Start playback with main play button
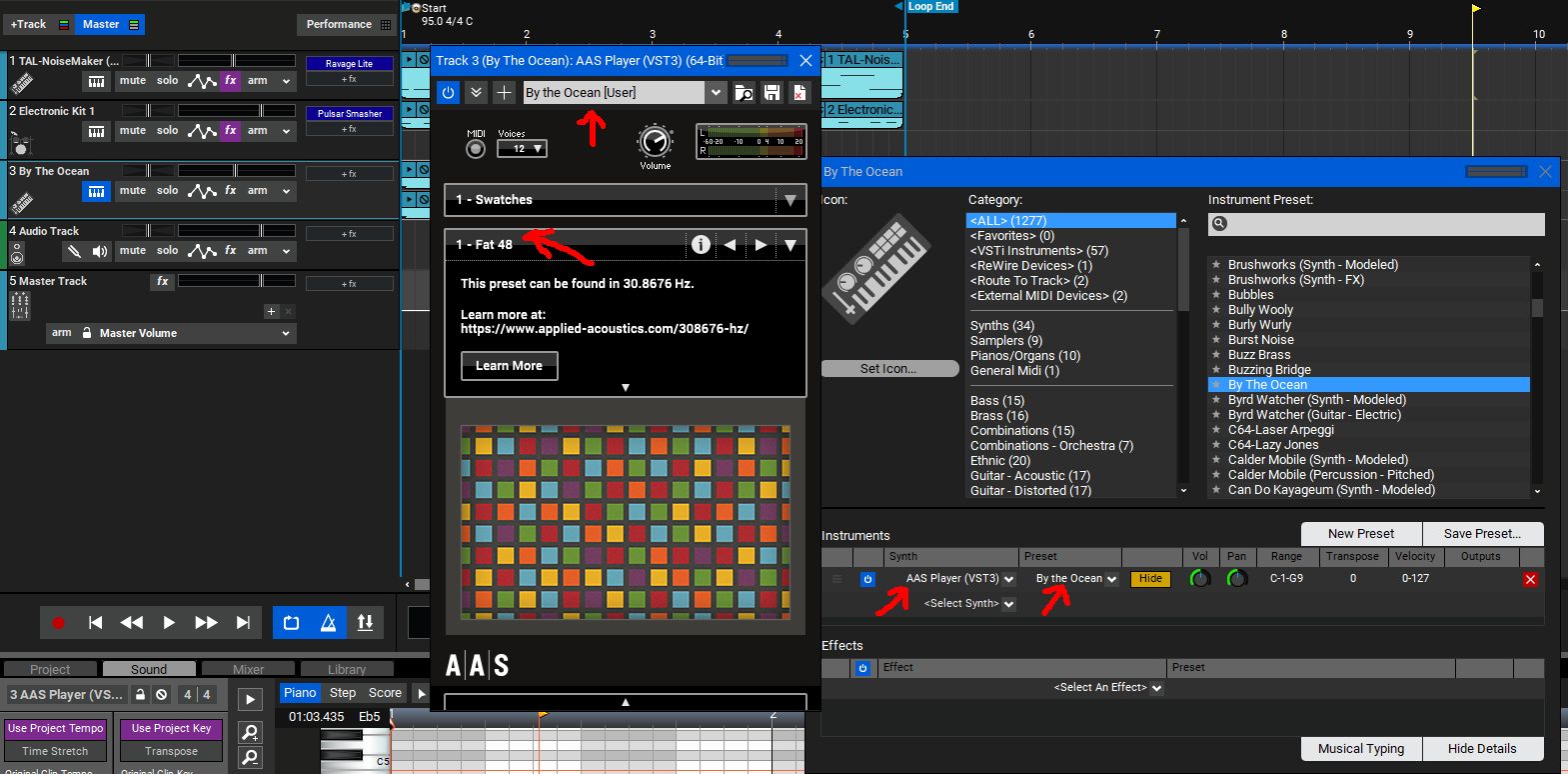Viewport: 1568px width, 774px height. coord(168,622)
